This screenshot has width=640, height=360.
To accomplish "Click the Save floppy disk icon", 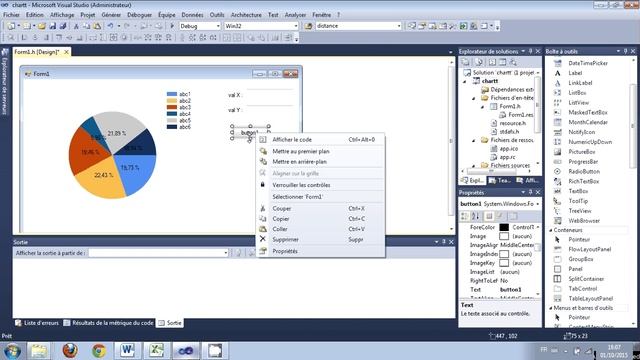I will [52, 26].
